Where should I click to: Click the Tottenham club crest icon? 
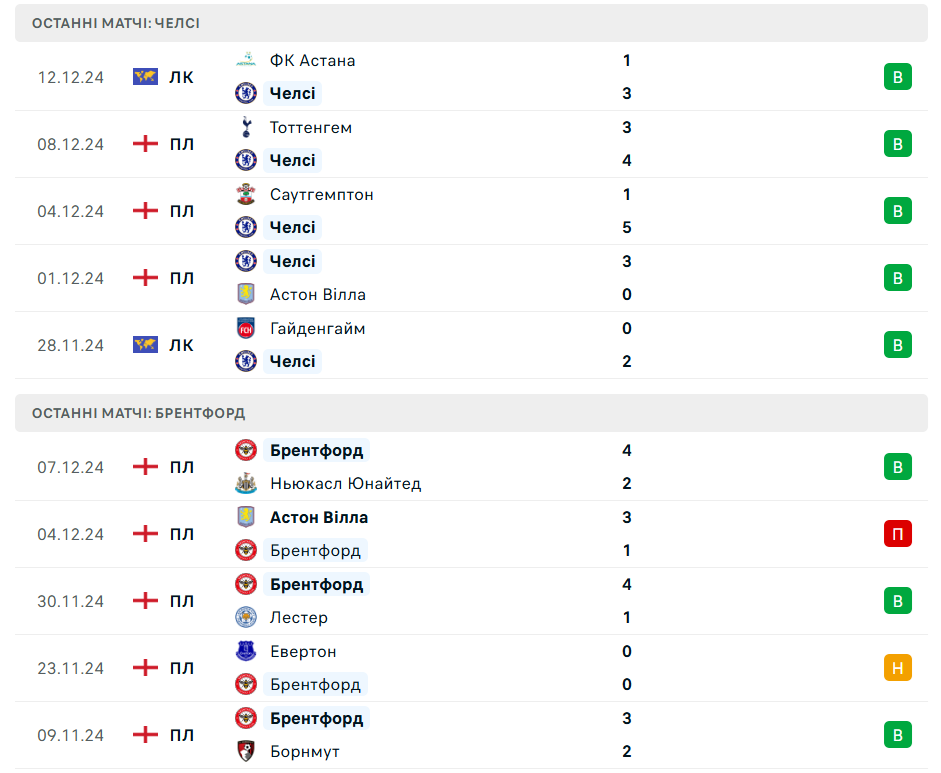(246, 127)
